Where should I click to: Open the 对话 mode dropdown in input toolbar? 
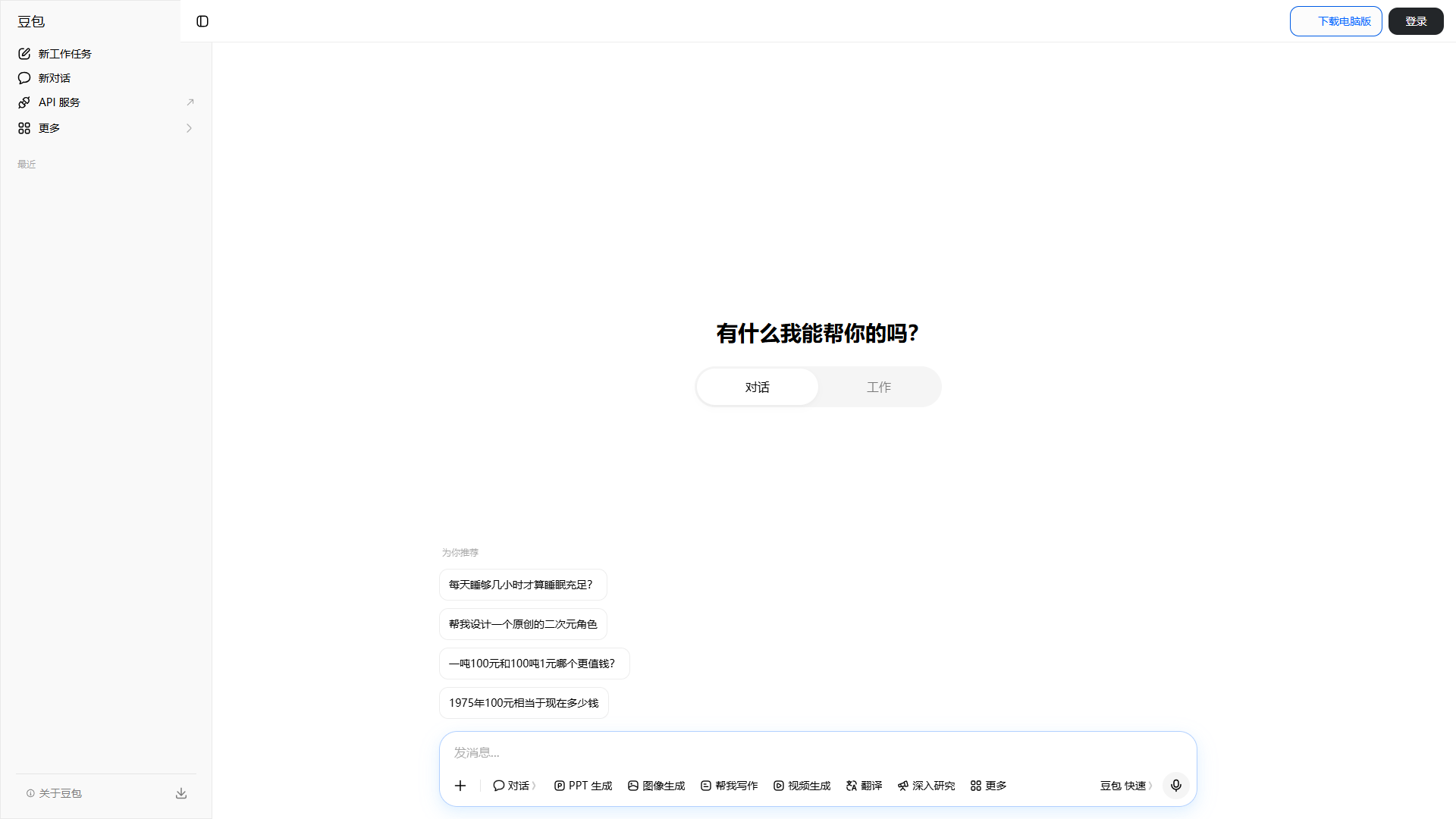[515, 786]
